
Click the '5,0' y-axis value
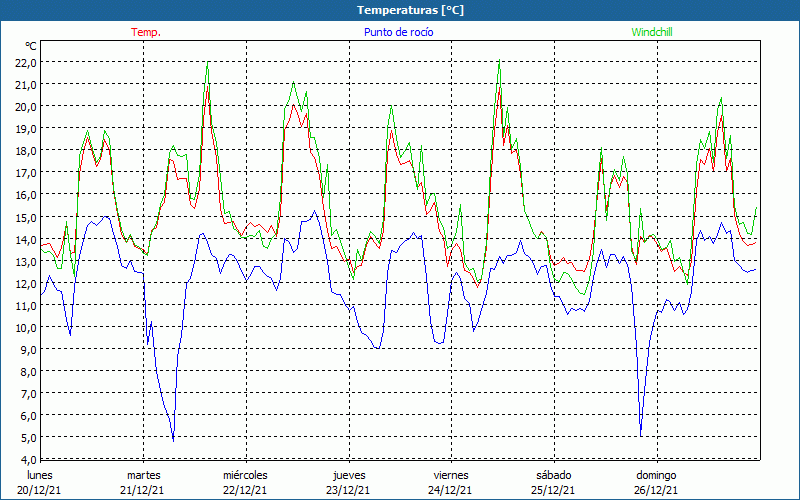coord(29,438)
